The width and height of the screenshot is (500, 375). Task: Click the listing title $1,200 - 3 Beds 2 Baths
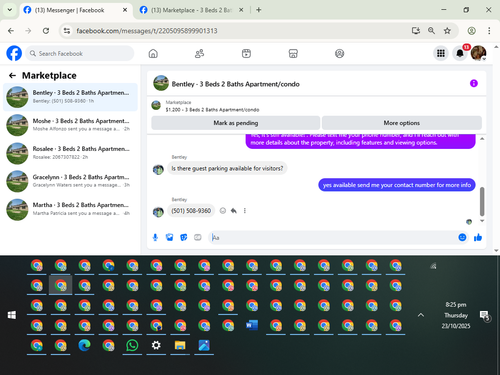212,110
